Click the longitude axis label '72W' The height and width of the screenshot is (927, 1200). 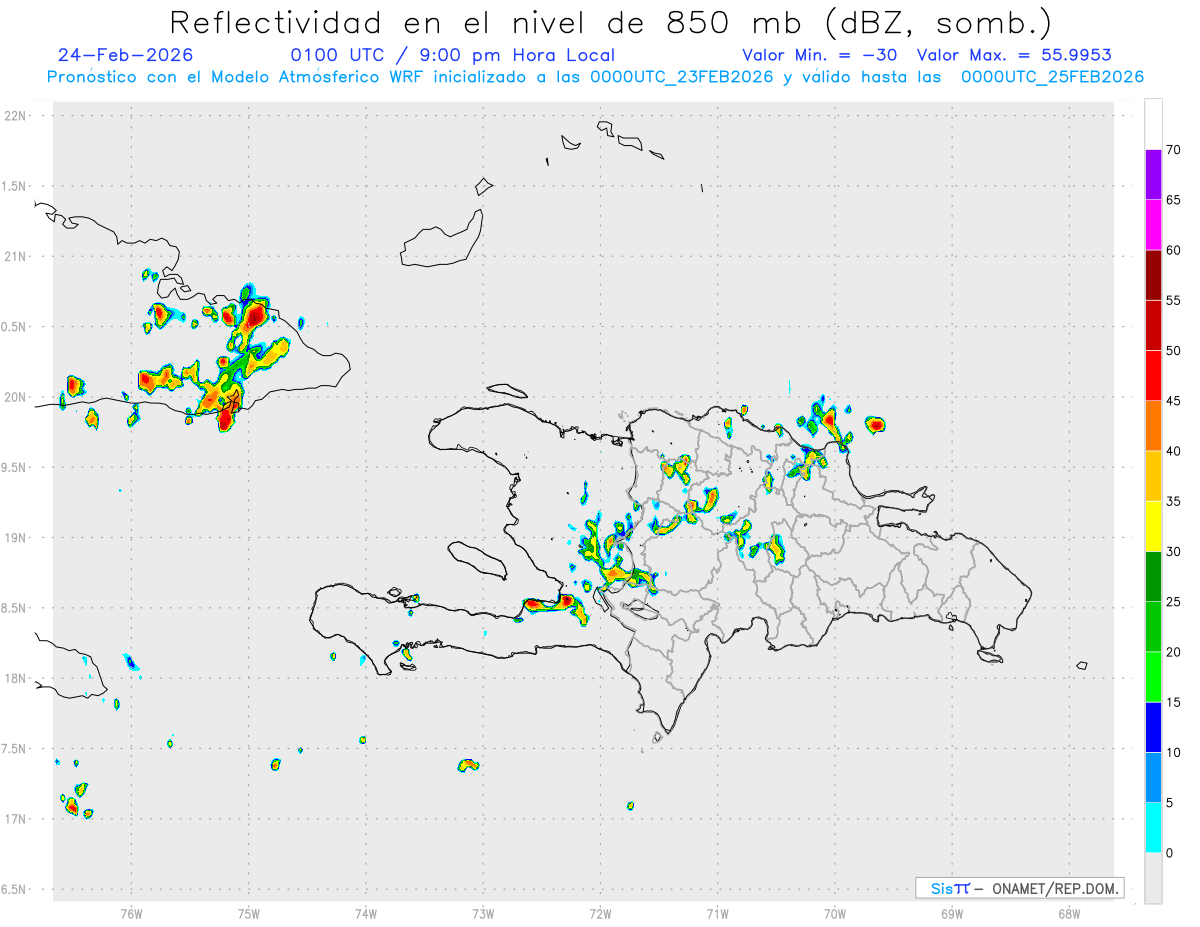tap(600, 913)
